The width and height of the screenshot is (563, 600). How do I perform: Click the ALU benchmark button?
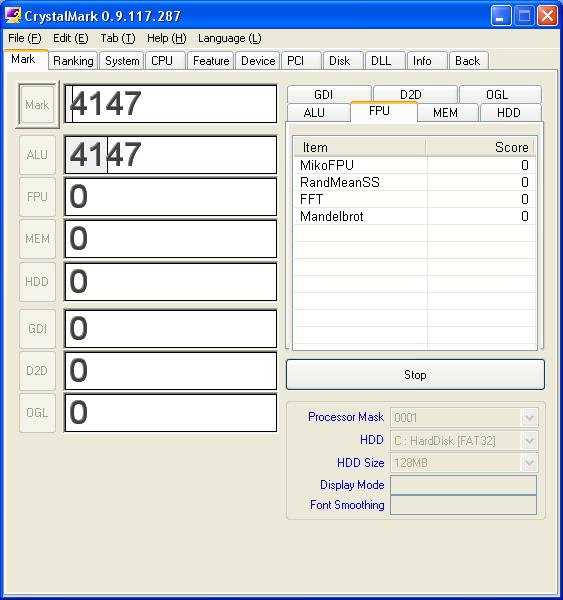click(x=37, y=155)
